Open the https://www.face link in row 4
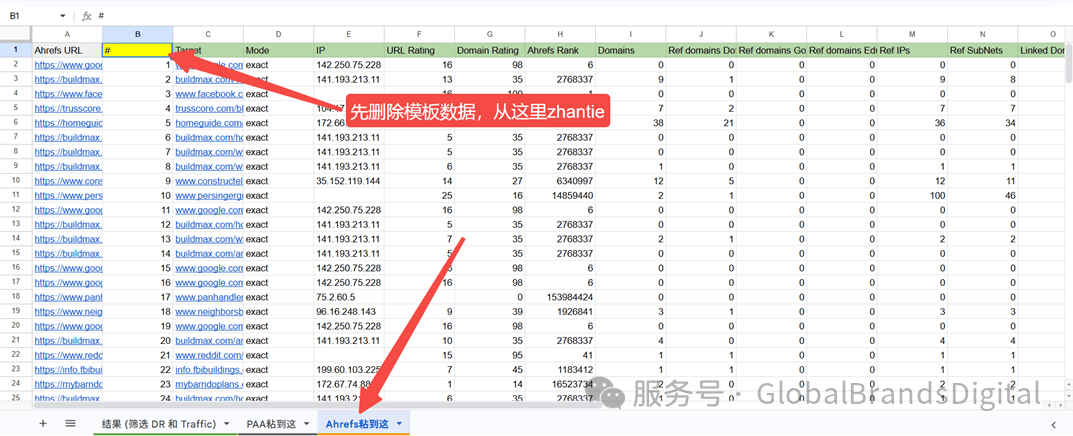Viewport: 1073px width, 436px height. pos(68,94)
